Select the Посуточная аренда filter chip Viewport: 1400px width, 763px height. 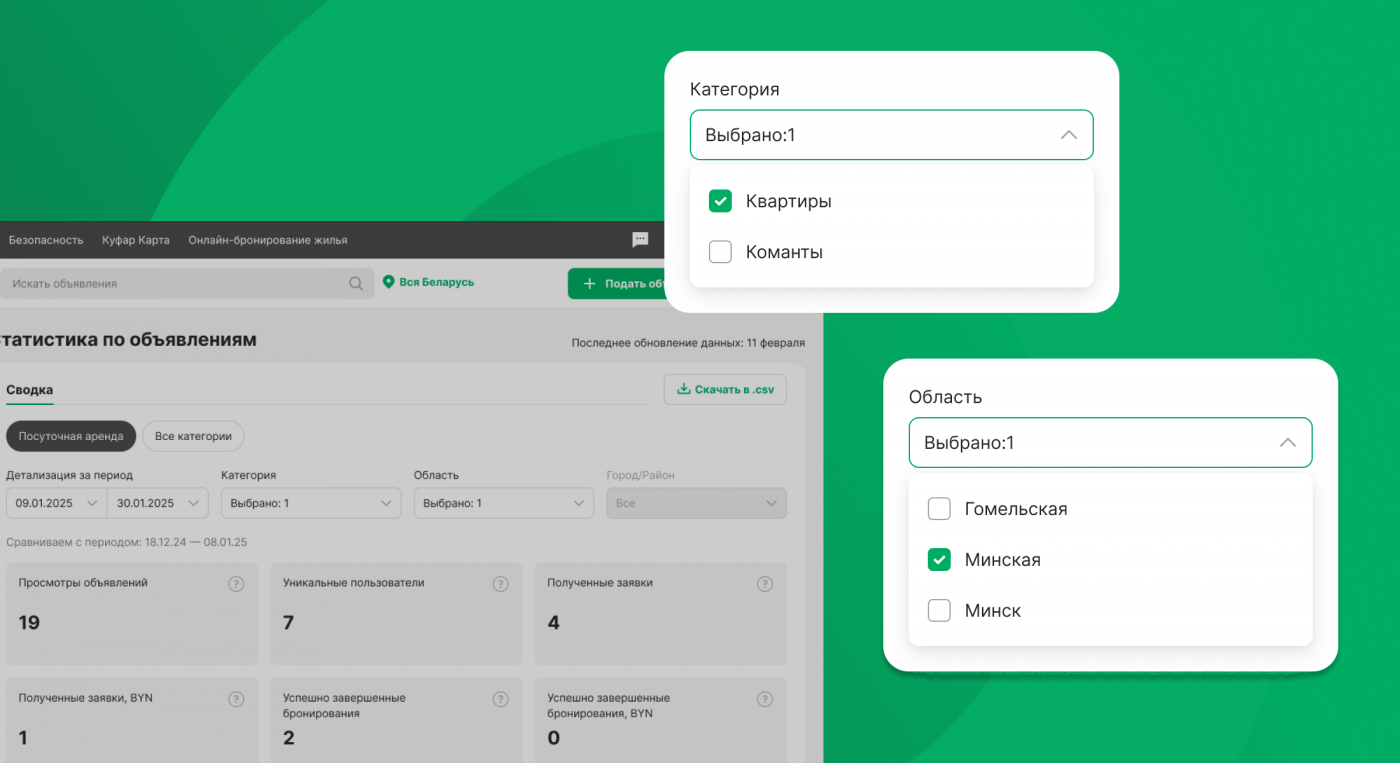[71, 436]
